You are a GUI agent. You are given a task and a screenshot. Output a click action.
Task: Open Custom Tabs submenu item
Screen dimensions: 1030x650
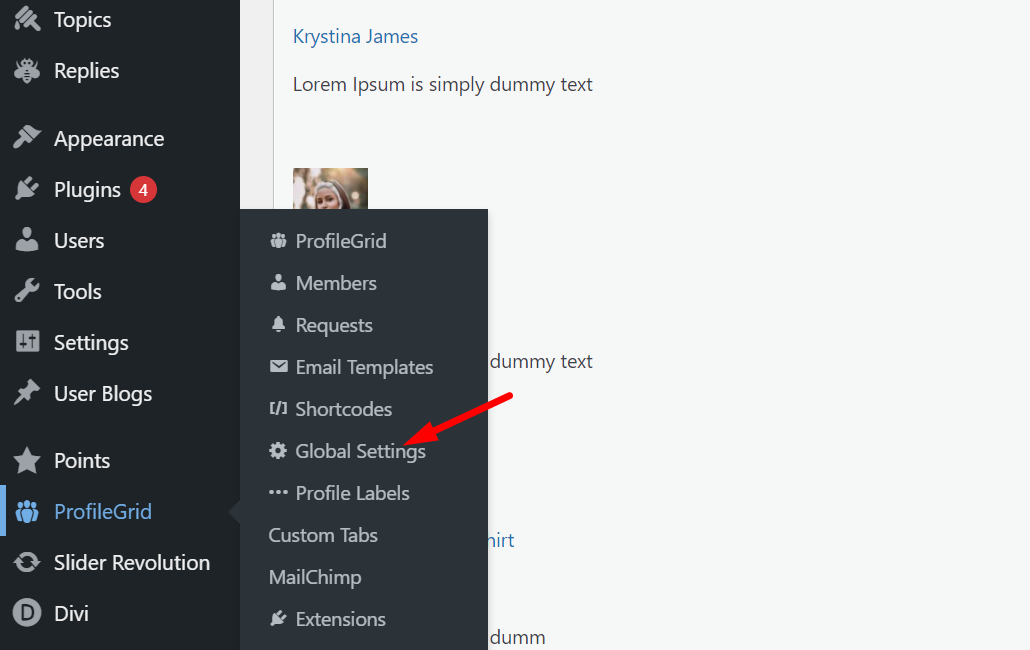[323, 535]
